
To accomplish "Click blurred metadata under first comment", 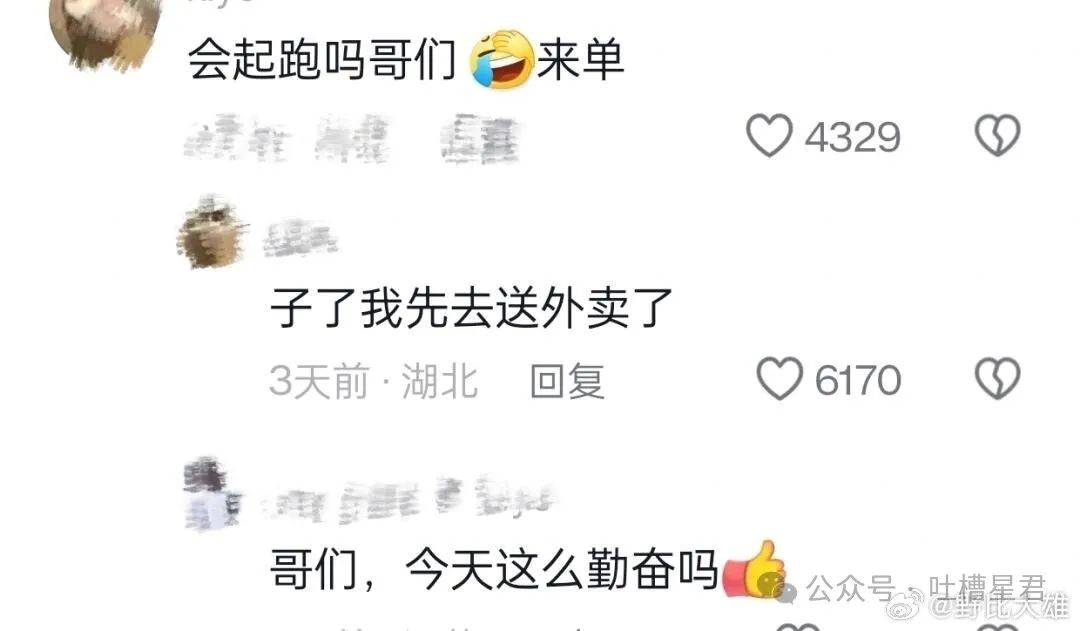I will coord(351,138).
